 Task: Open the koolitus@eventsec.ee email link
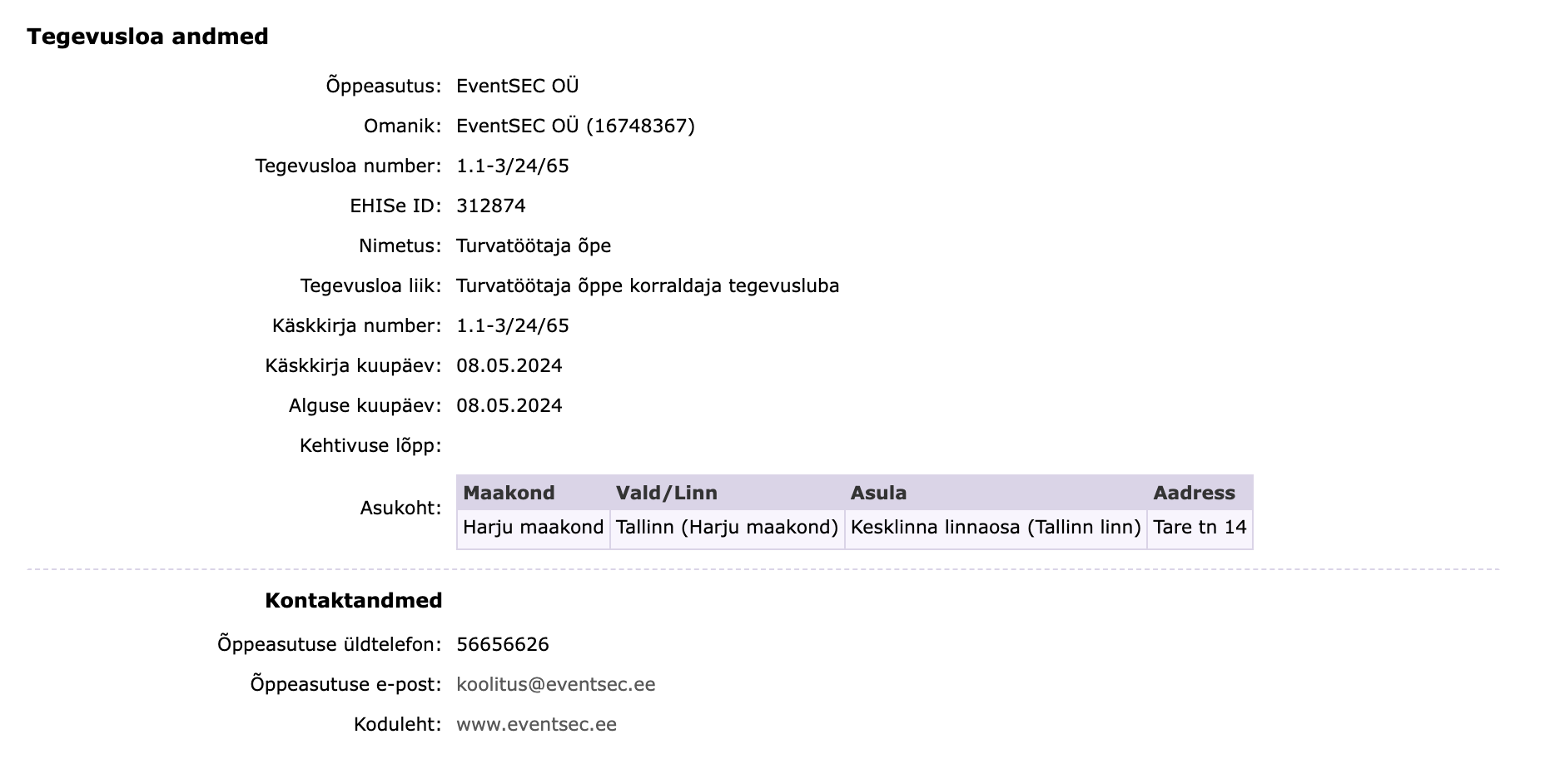[x=556, y=684]
